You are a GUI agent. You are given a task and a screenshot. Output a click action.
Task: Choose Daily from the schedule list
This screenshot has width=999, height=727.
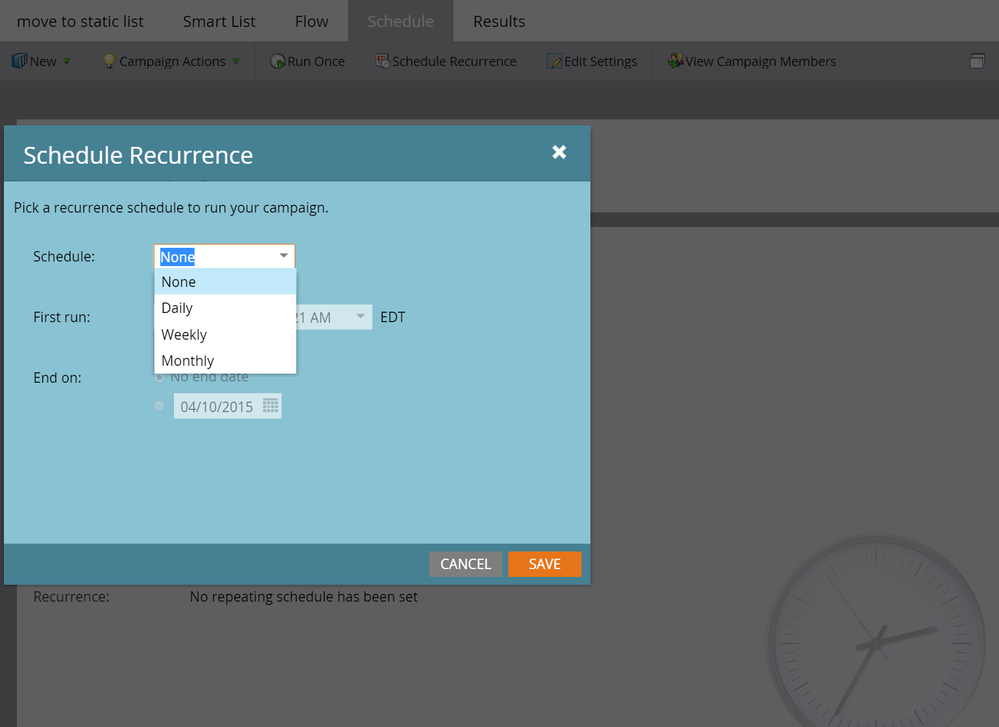click(177, 308)
